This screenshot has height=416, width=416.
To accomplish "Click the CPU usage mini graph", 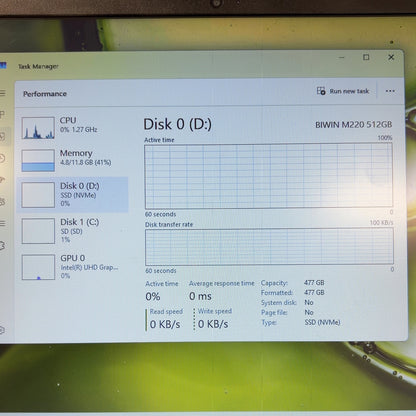I will click(x=38, y=128).
